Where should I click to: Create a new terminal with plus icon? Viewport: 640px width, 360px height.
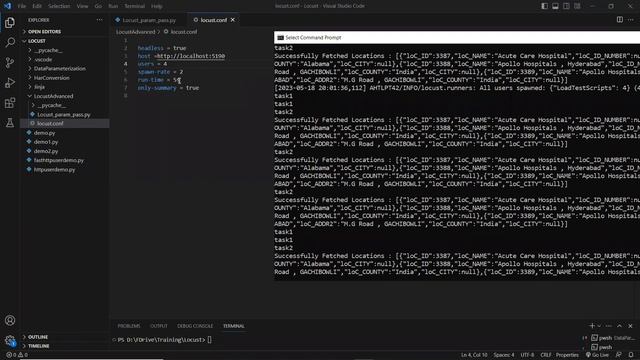(592, 326)
